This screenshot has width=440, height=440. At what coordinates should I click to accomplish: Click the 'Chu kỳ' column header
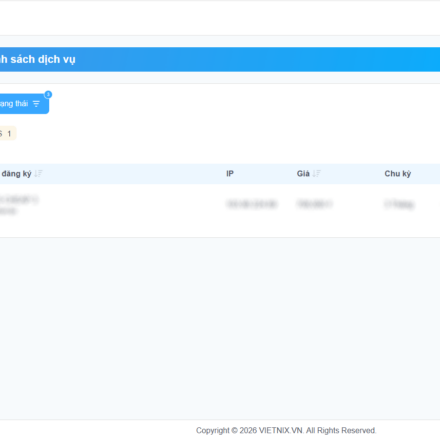[398, 174]
